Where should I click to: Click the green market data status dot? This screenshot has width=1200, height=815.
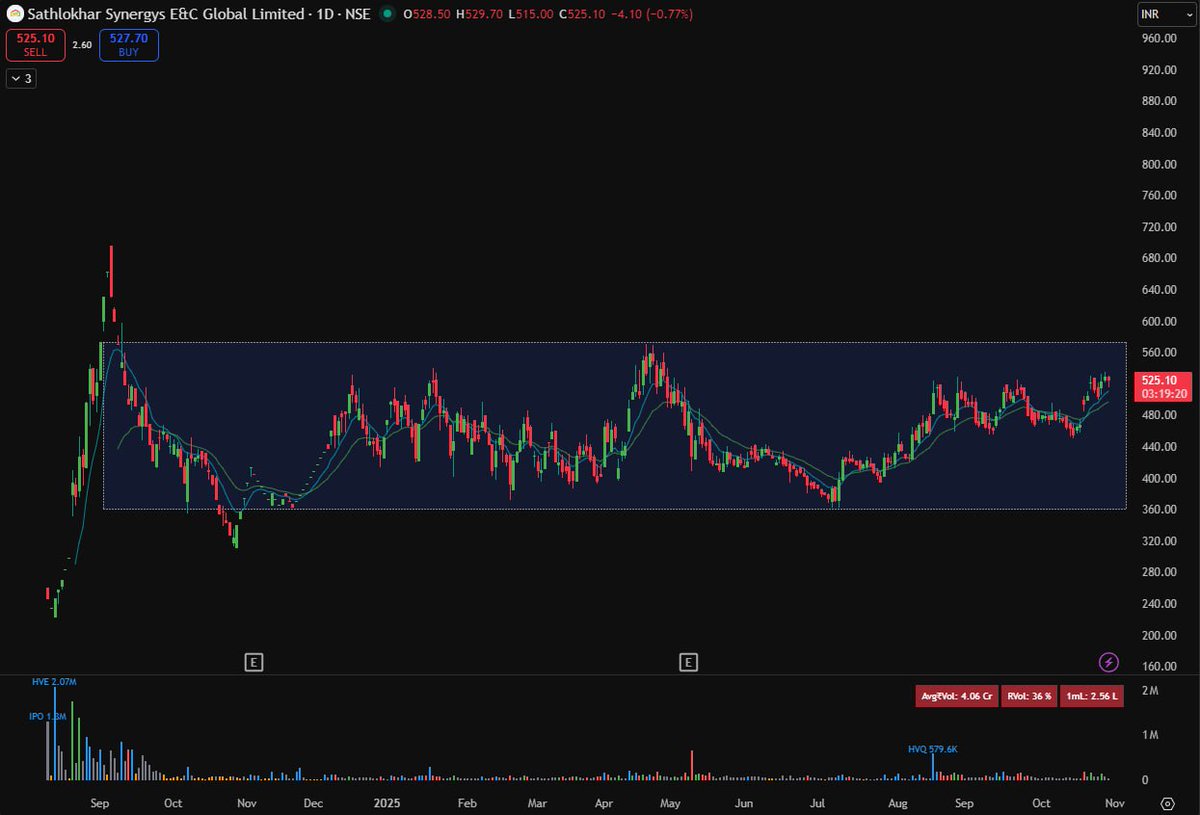coord(385,15)
